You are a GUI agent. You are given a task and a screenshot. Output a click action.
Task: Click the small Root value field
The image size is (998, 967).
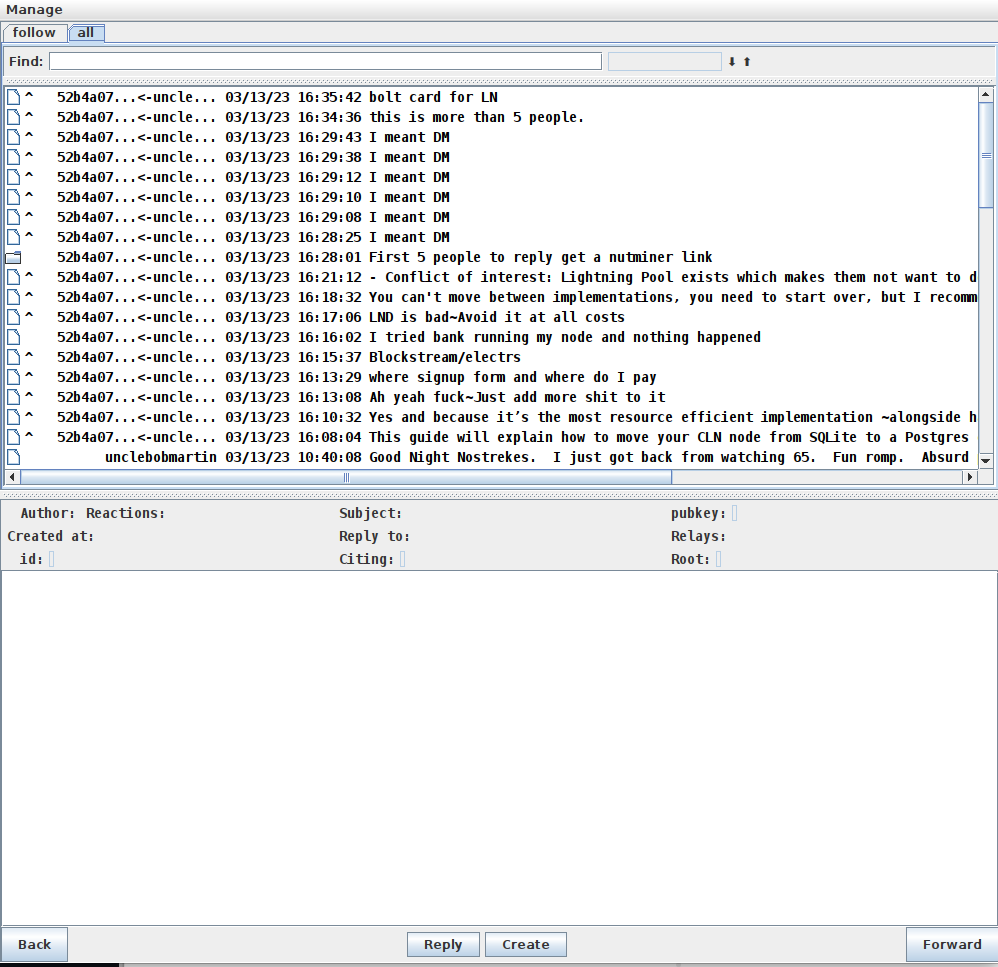[719, 559]
